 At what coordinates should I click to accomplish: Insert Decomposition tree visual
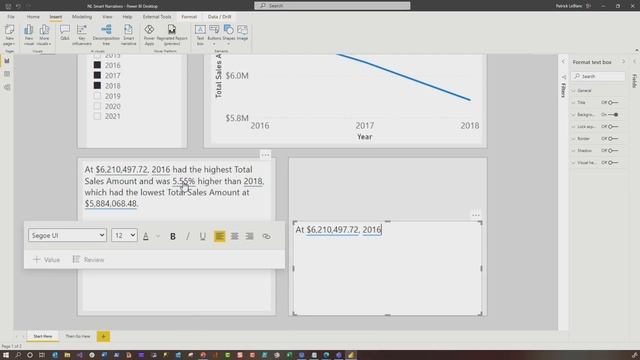coord(106,35)
